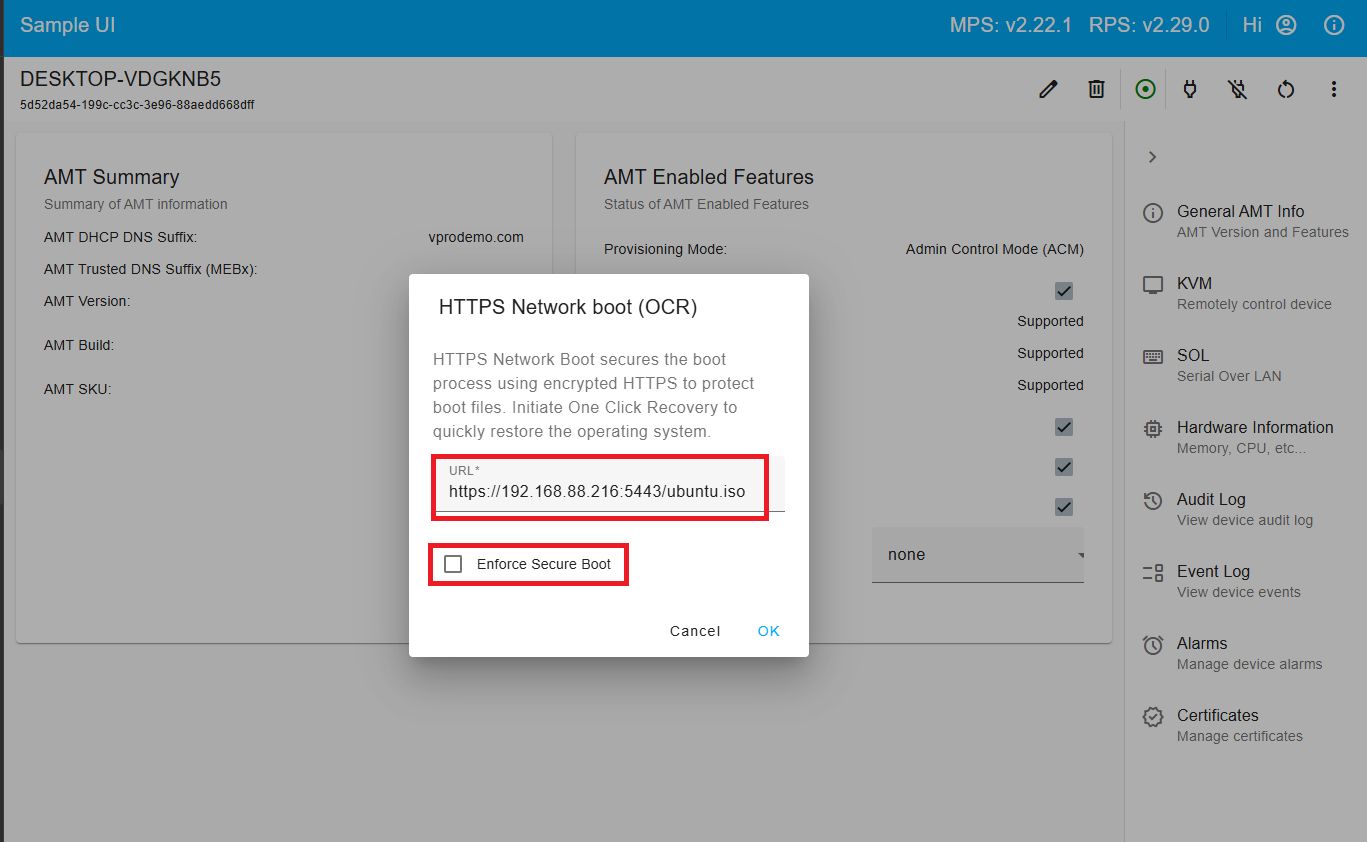
Task: Open the none dropdown selector
Action: coord(977,554)
